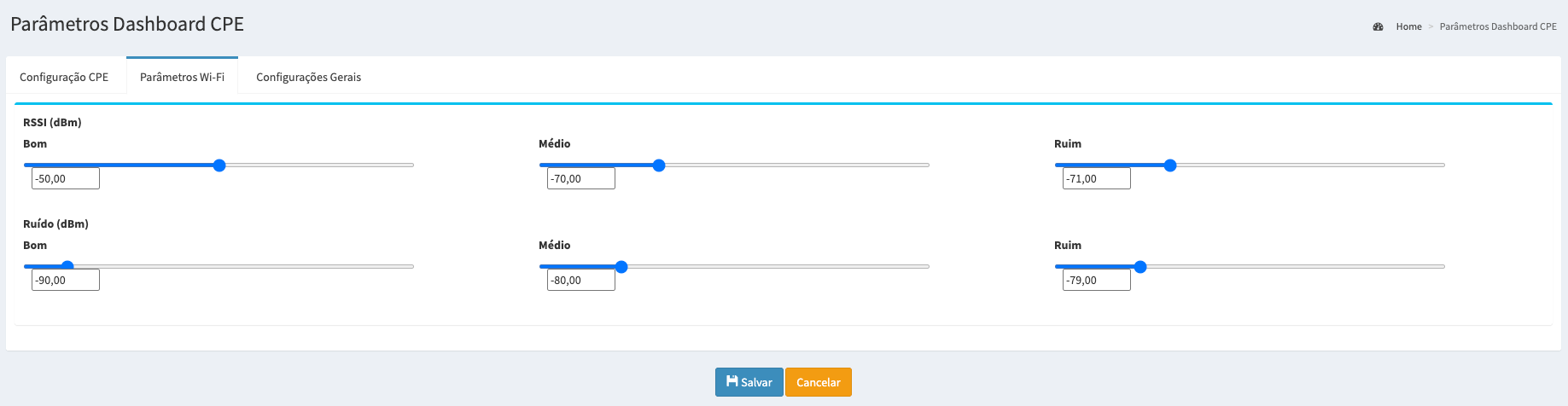This screenshot has width=1568, height=406.
Task: Focus the RSSI Médio field showing -70,00
Action: (581, 178)
